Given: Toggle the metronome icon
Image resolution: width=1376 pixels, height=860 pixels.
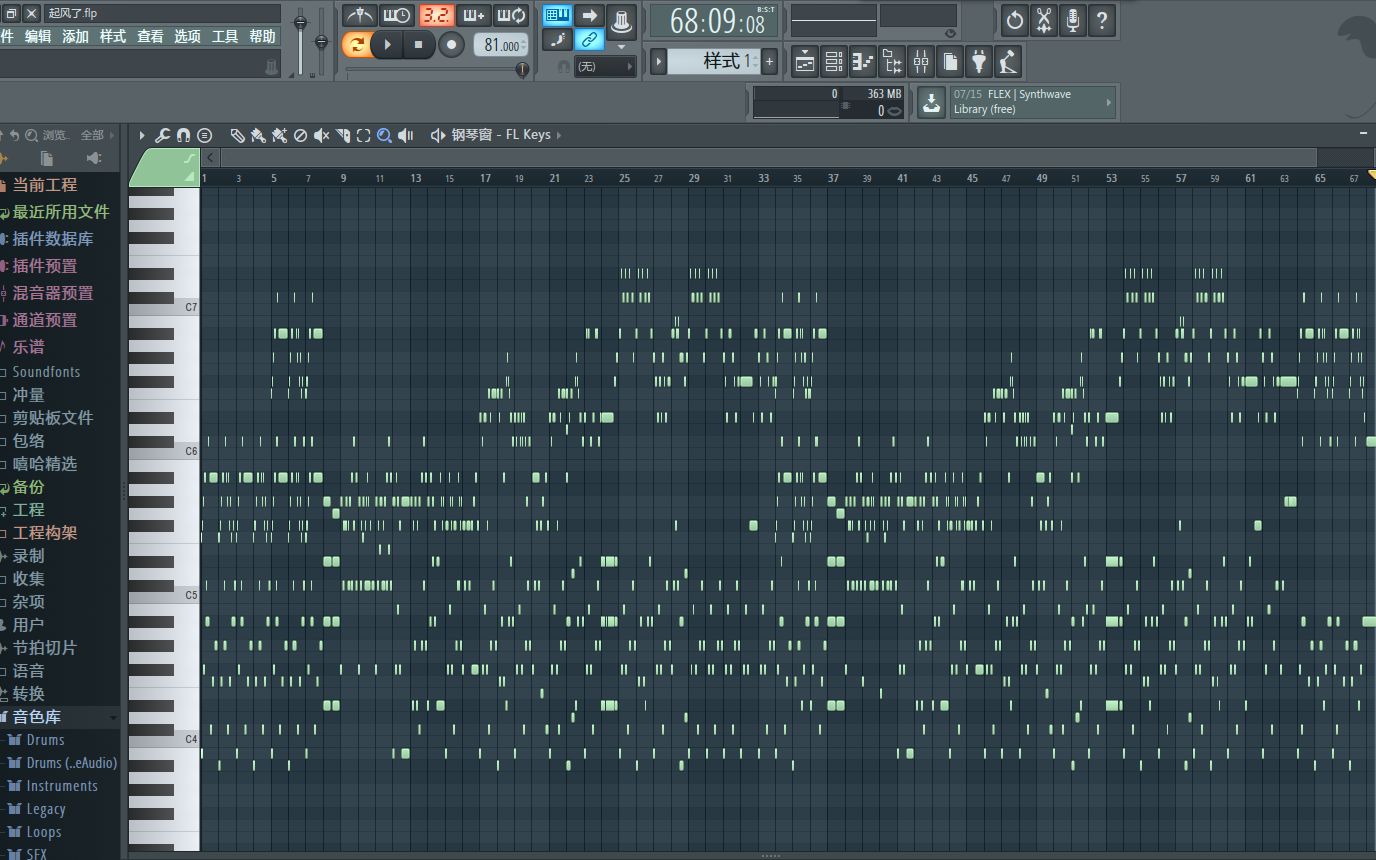Looking at the screenshot, I should 359,16.
